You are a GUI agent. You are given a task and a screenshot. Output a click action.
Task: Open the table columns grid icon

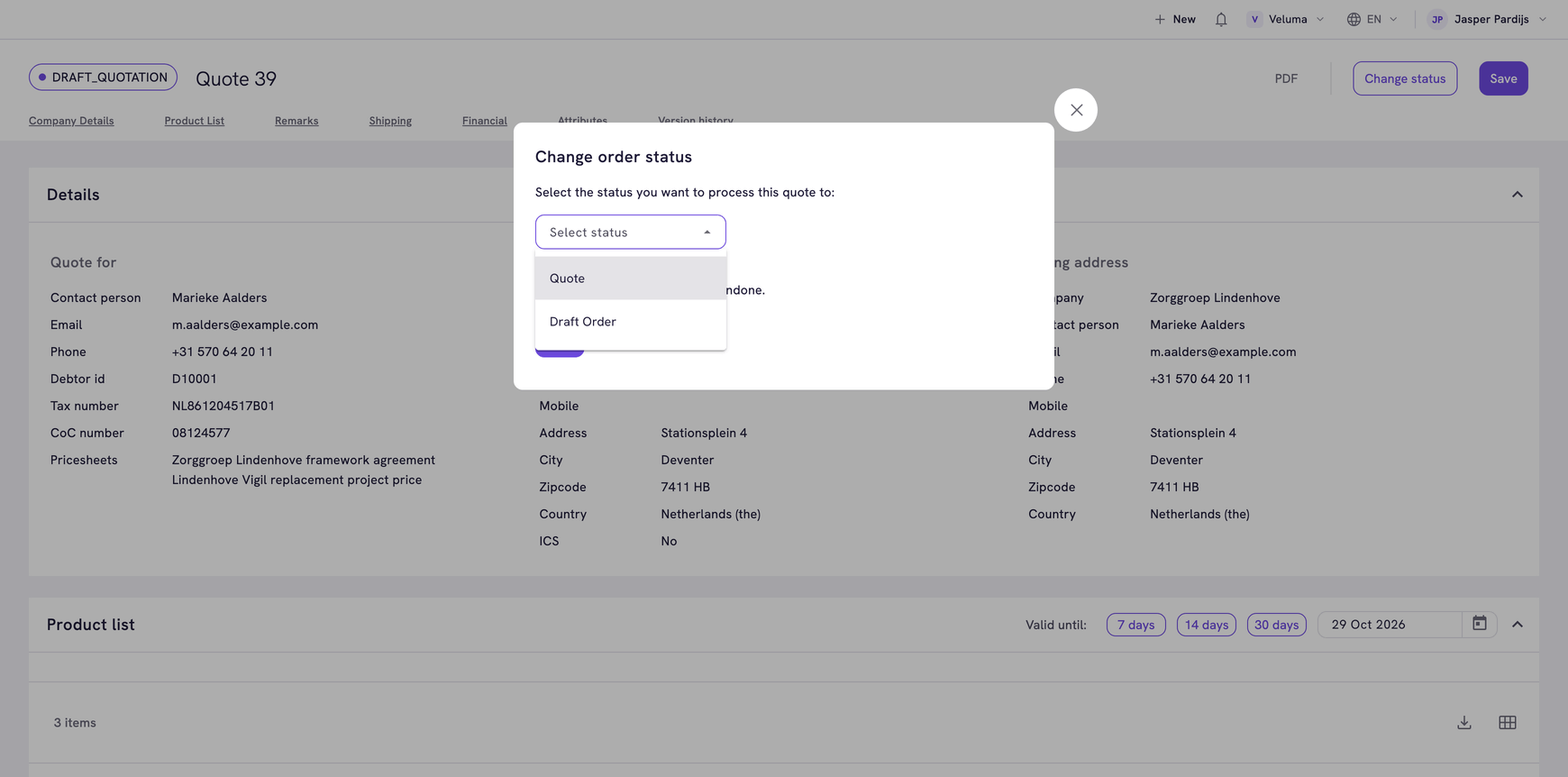[1508, 723]
